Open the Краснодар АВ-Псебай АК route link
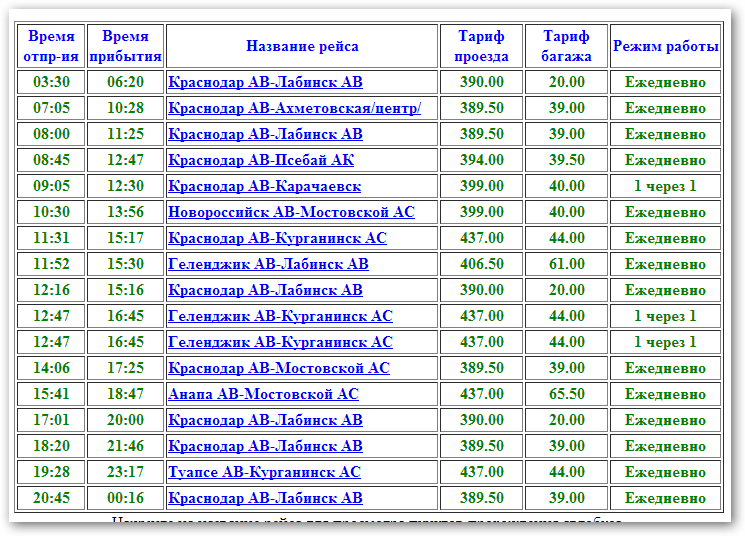Image resolution: width=745 pixels, height=536 pixels. tap(261, 160)
